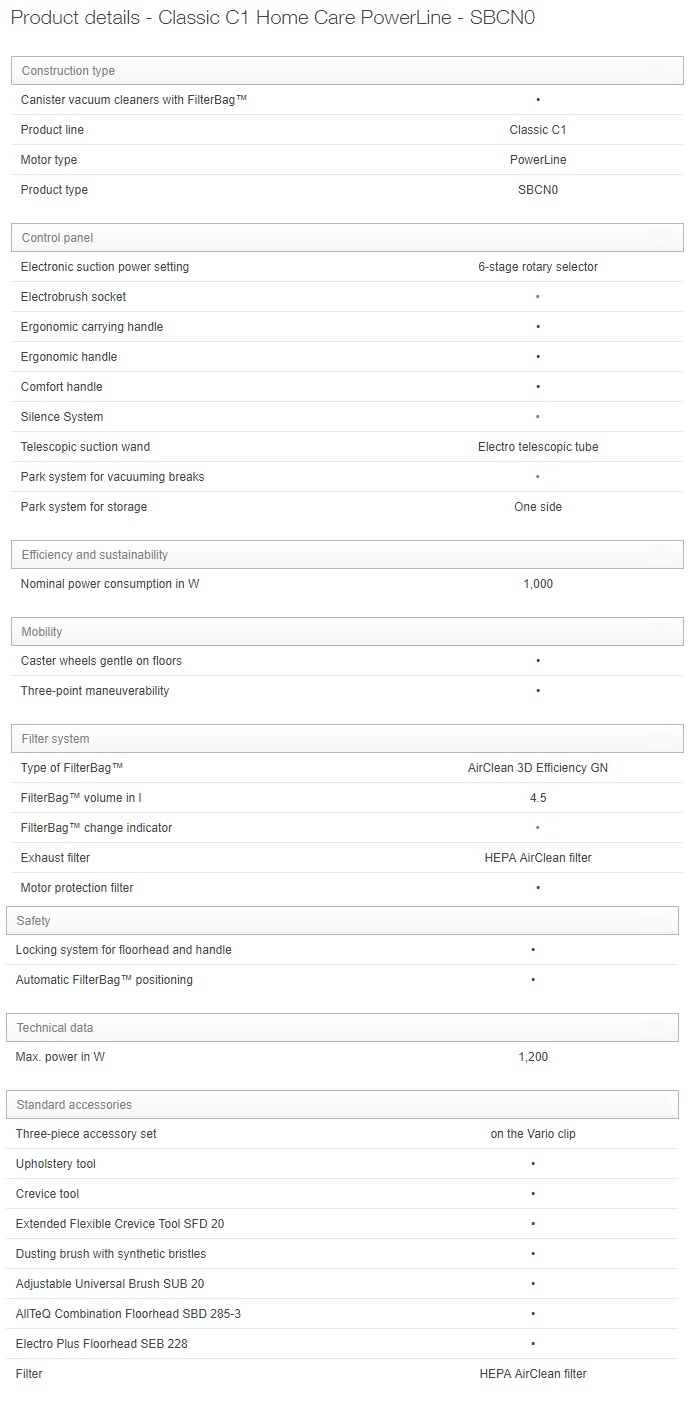The height and width of the screenshot is (1412, 697).
Task: Select the Three-piece accessory set label
Action: click(x=86, y=1134)
